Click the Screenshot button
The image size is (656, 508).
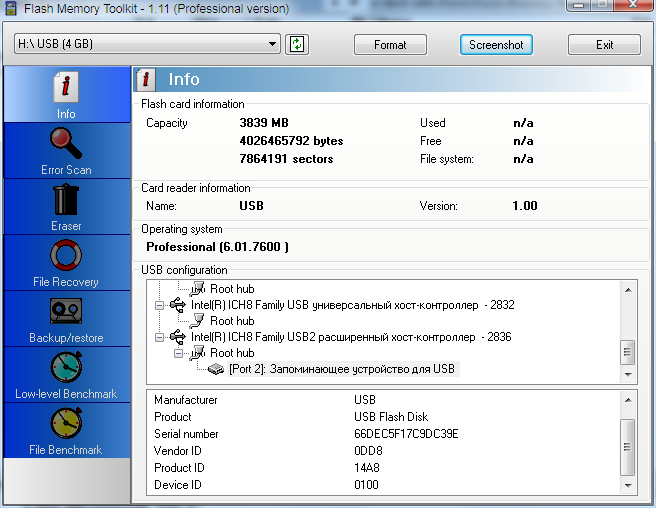(x=496, y=44)
